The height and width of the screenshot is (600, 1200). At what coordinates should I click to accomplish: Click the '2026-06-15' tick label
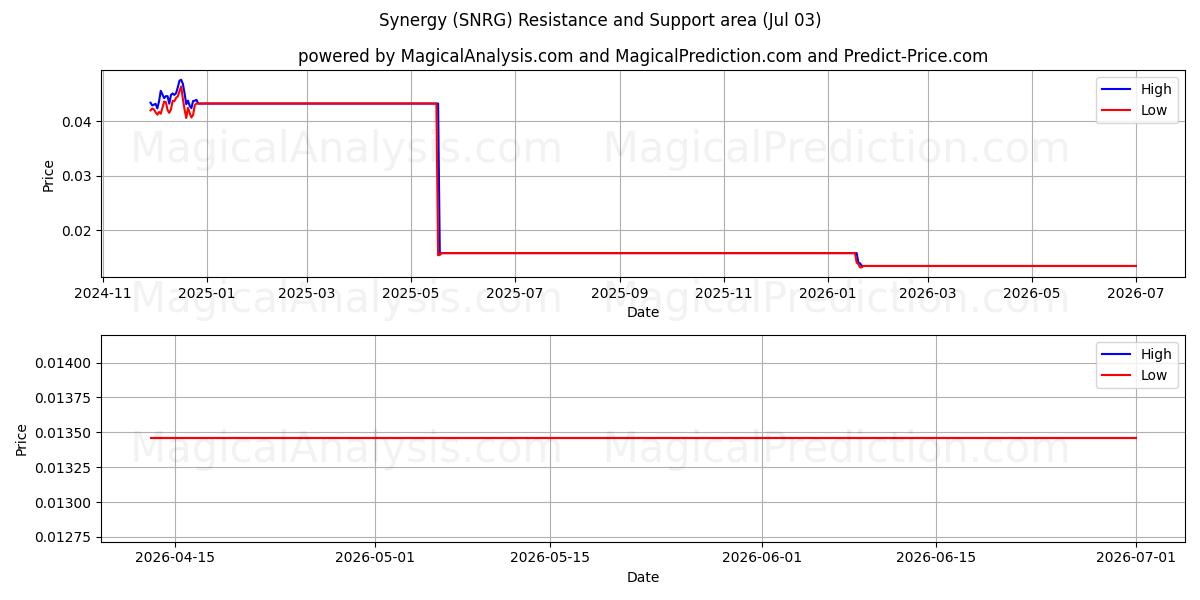tap(936, 558)
